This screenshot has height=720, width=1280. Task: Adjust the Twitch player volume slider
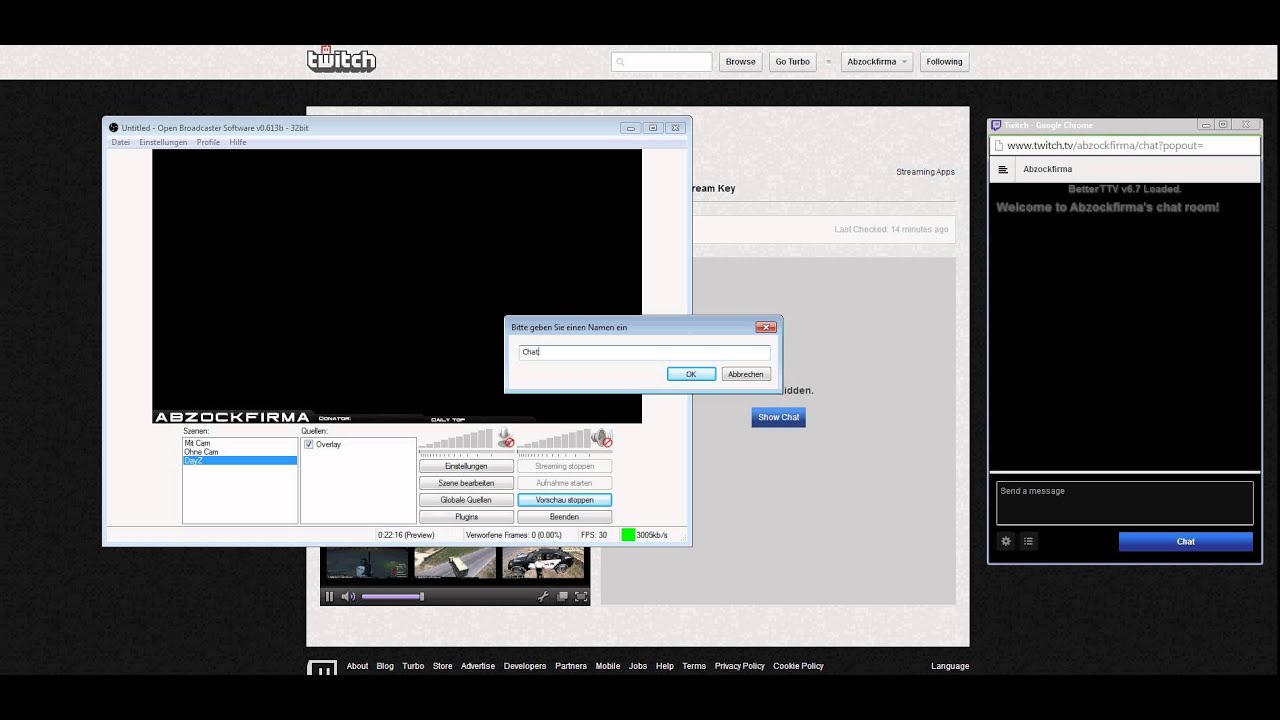pyautogui.click(x=392, y=597)
